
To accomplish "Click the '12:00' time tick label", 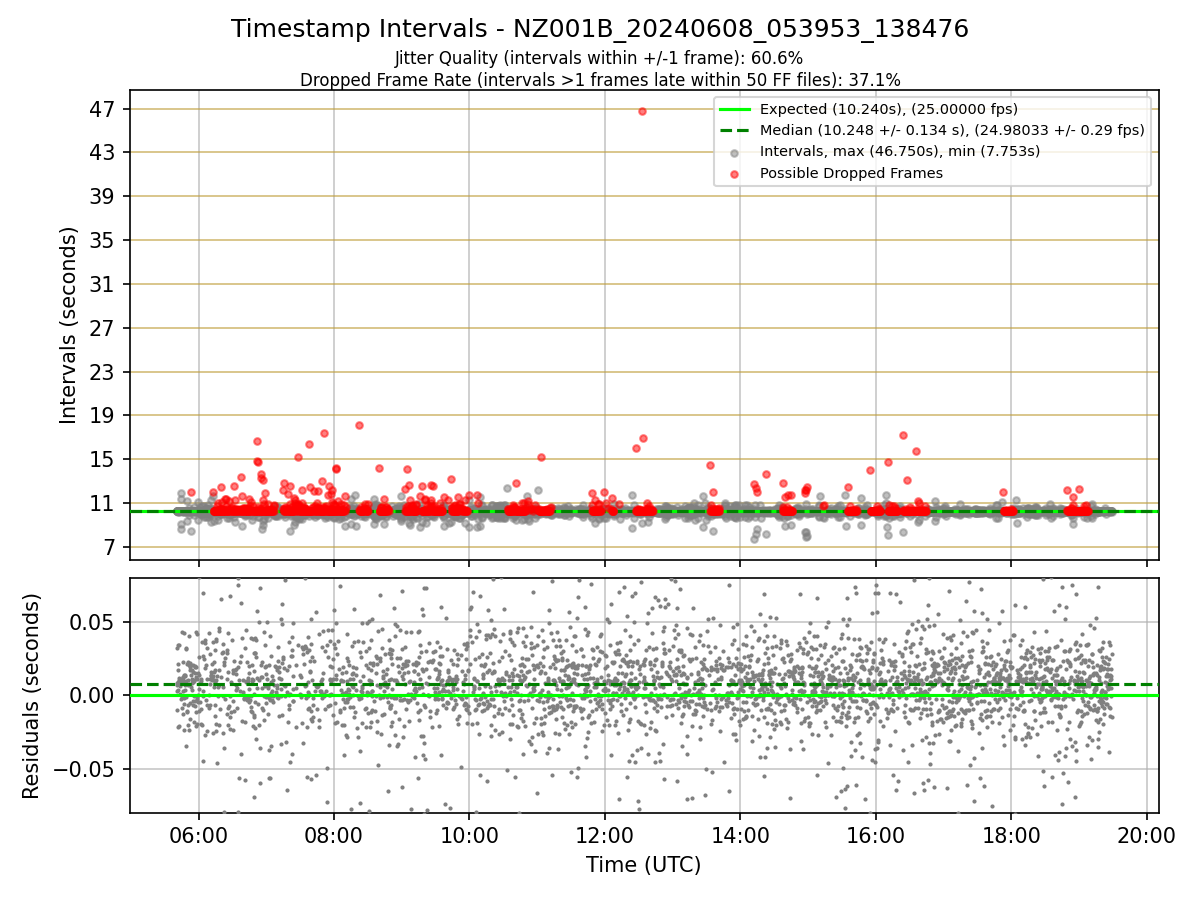I will 604,836.
